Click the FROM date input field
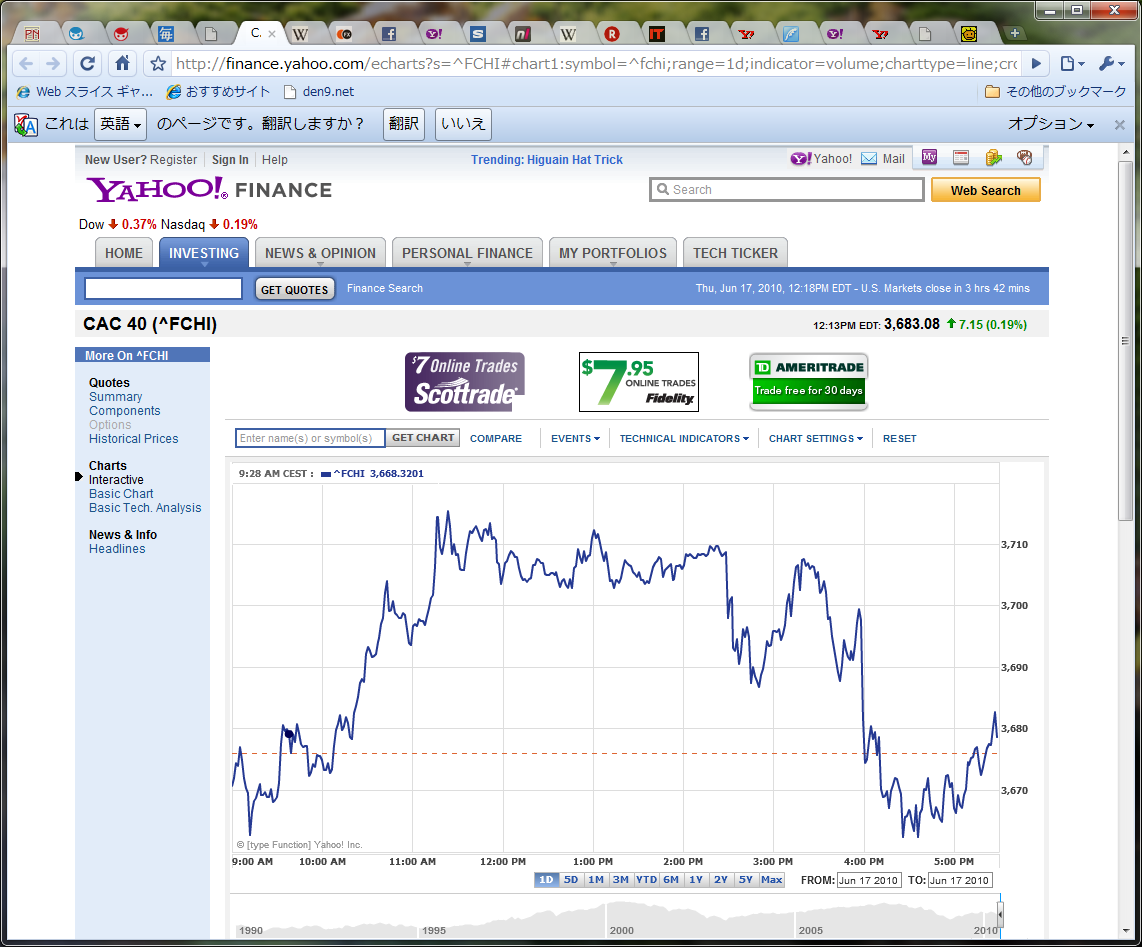 tap(868, 880)
